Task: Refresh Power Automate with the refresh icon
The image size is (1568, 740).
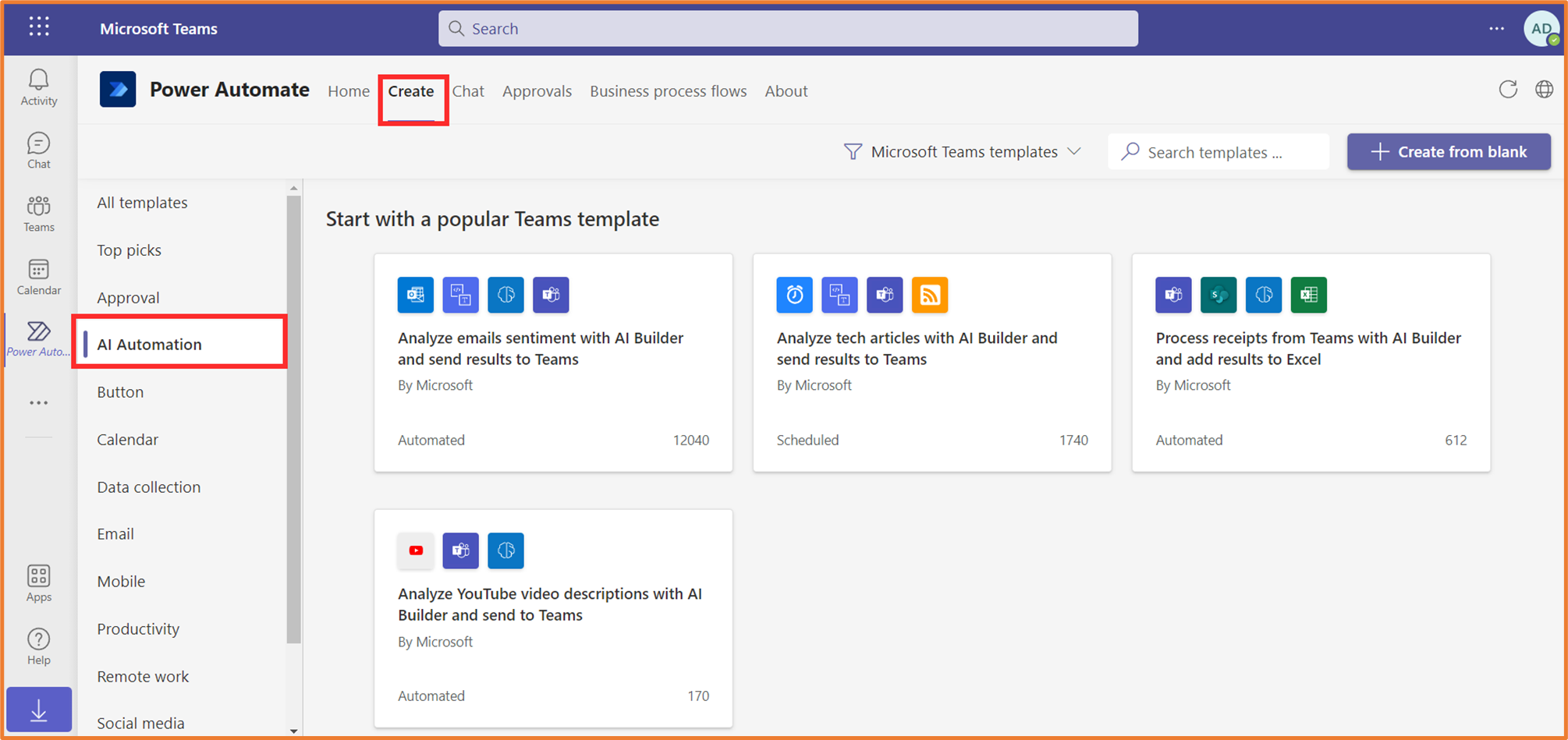Action: pos(1507,89)
